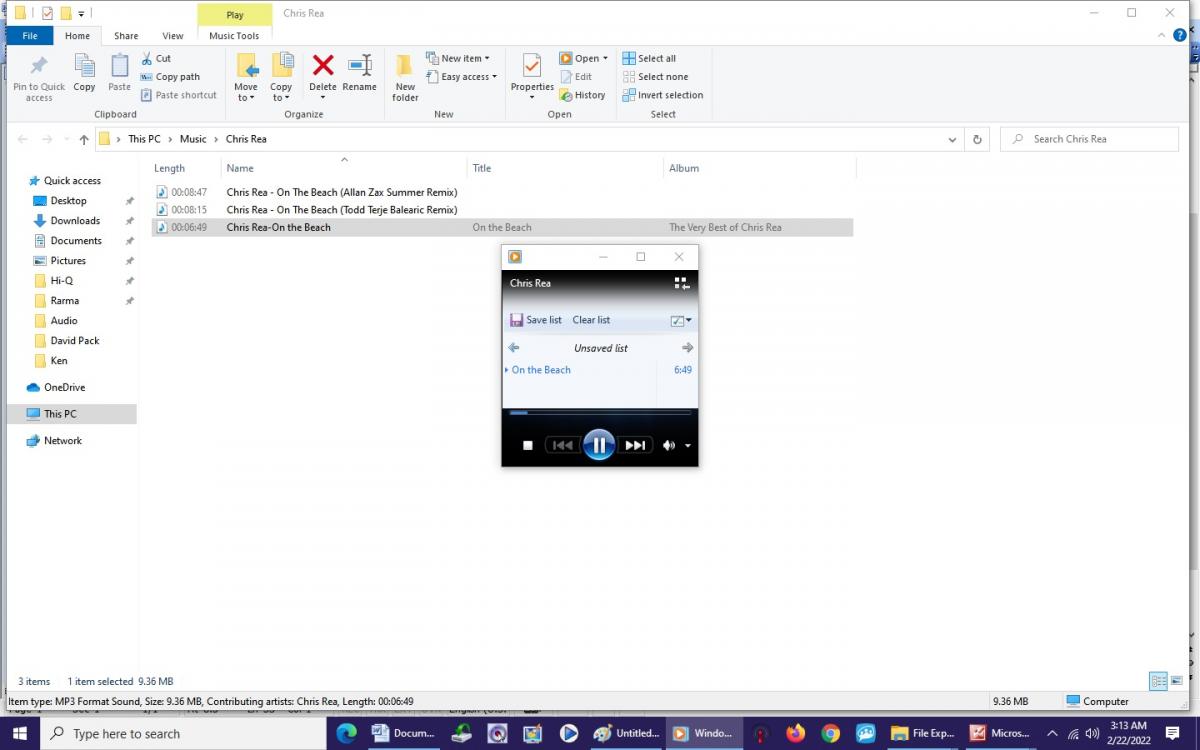
Task: Click History in the Open group
Action: [x=582, y=95]
